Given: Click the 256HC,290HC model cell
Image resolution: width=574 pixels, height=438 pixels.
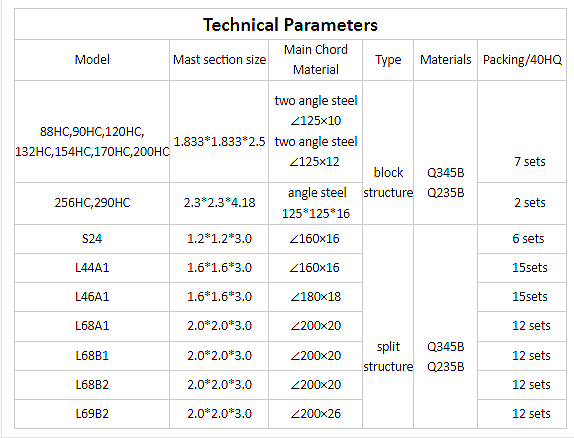Looking at the screenshot, I should pos(92,203).
